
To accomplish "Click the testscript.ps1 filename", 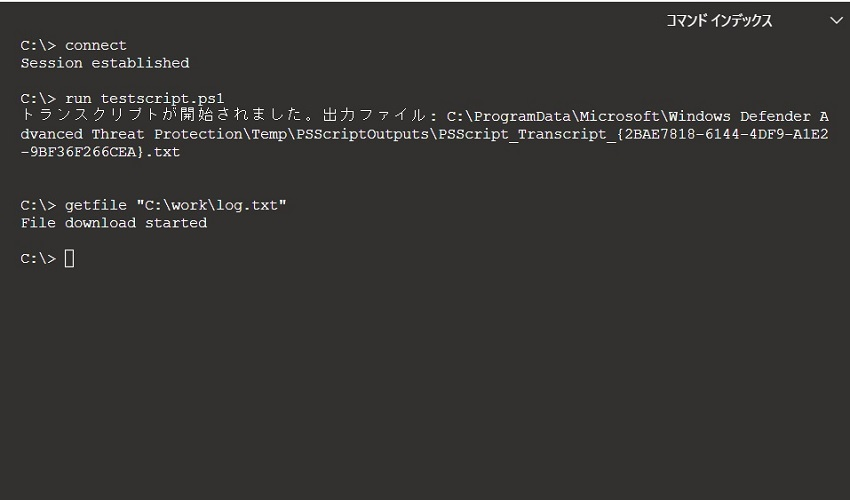I will click(163, 98).
